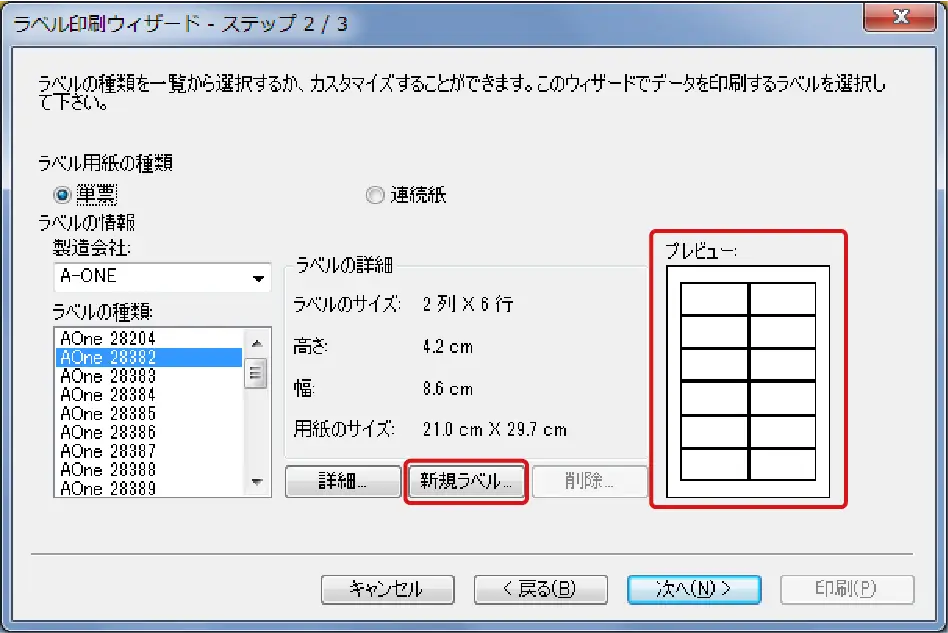Click the label layout preview image

click(x=748, y=381)
